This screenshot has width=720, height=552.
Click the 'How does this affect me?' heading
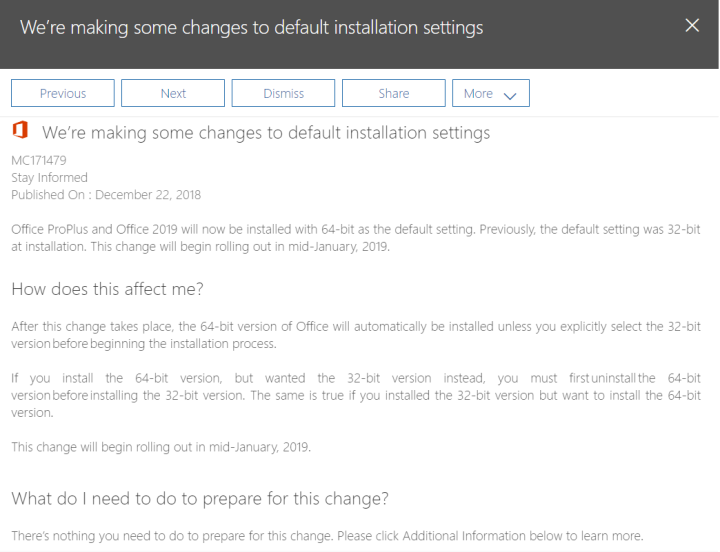coord(107,289)
